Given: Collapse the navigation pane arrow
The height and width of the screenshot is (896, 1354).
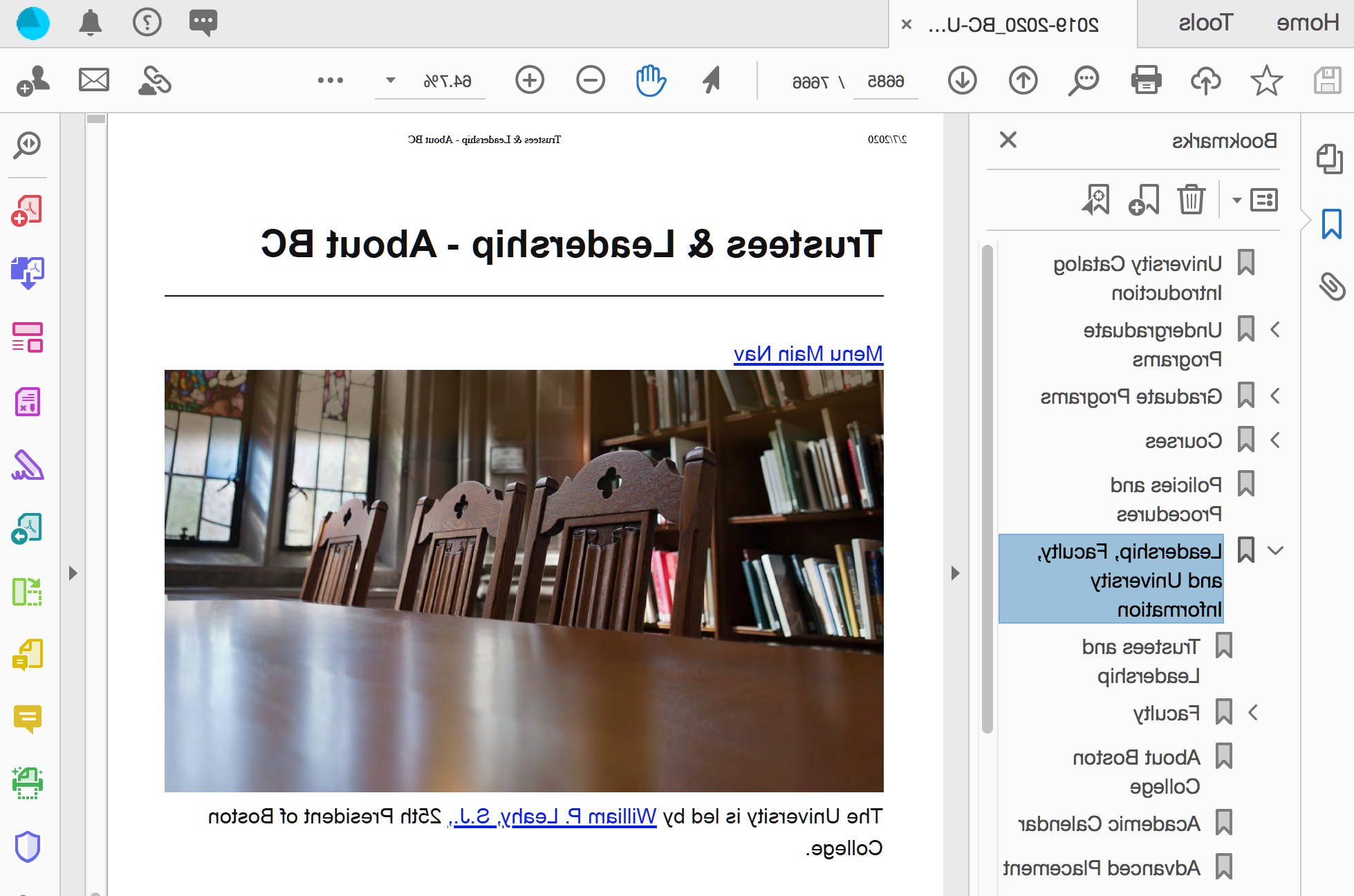Looking at the screenshot, I should click(955, 573).
